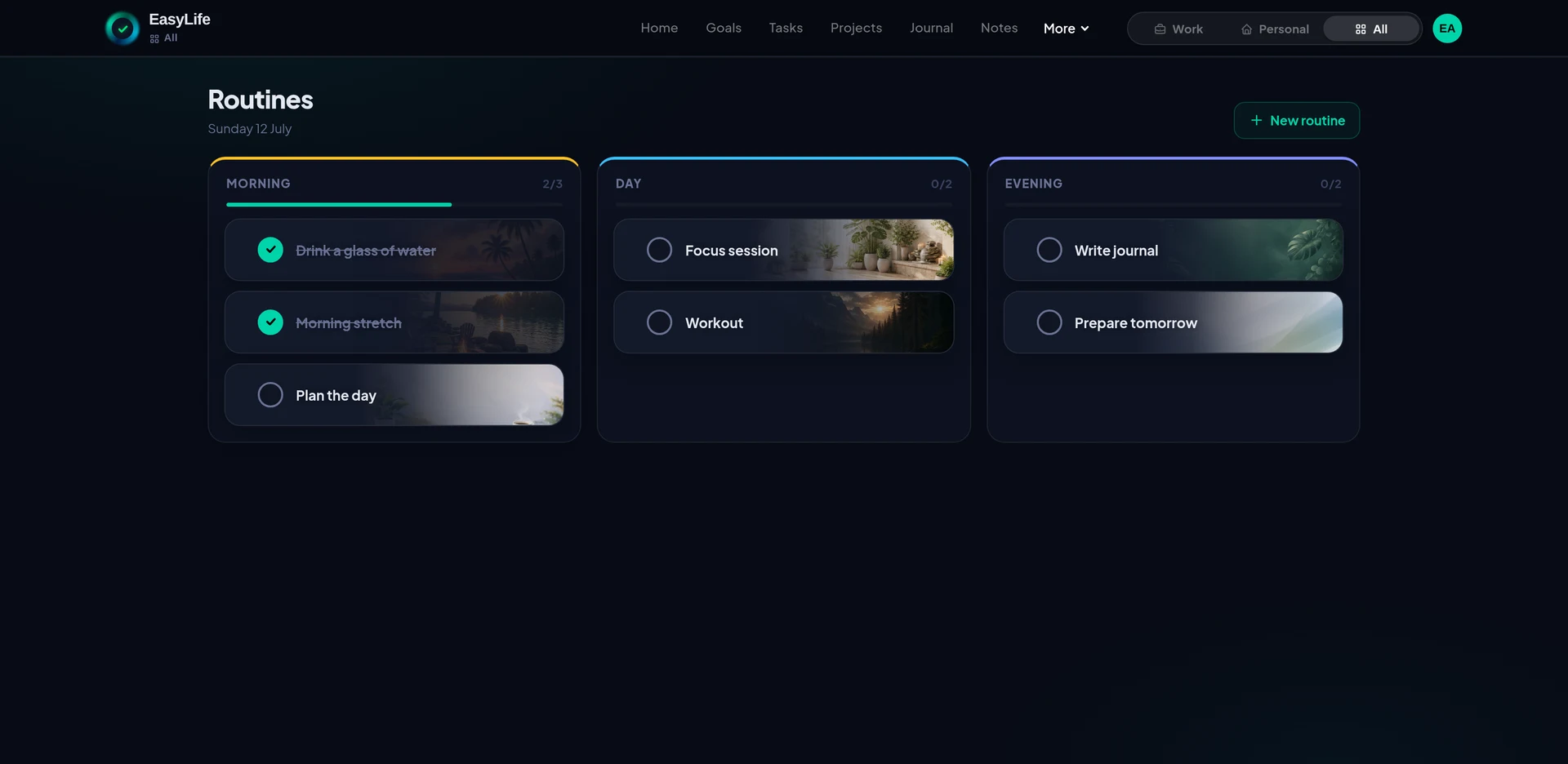The image size is (1568, 764).
Task: Click the All label under EasyLife
Action: pyautogui.click(x=171, y=38)
